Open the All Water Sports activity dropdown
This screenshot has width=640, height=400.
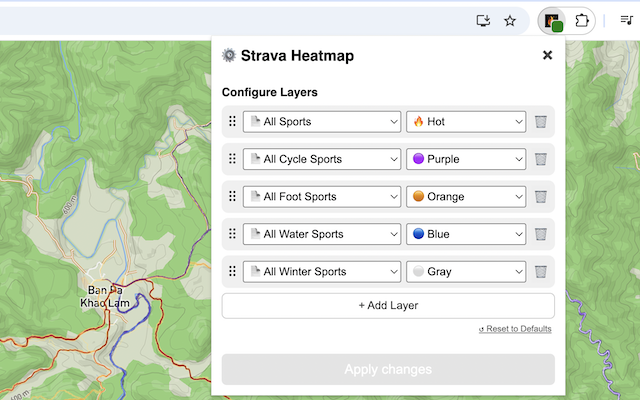(322, 234)
